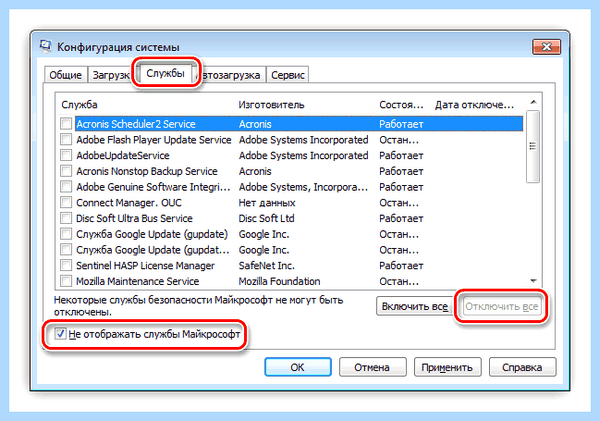Toggle AdobeUpdateService checkbox

[x=66, y=155]
